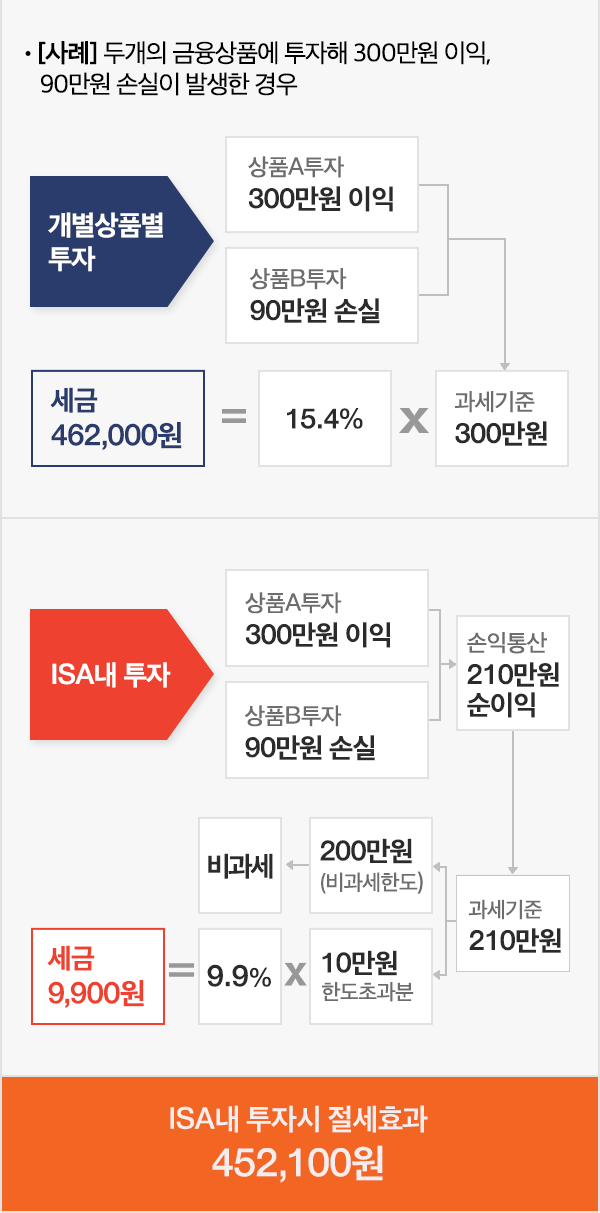Click the equals sign beside 세금 462,000원

pos(233,417)
